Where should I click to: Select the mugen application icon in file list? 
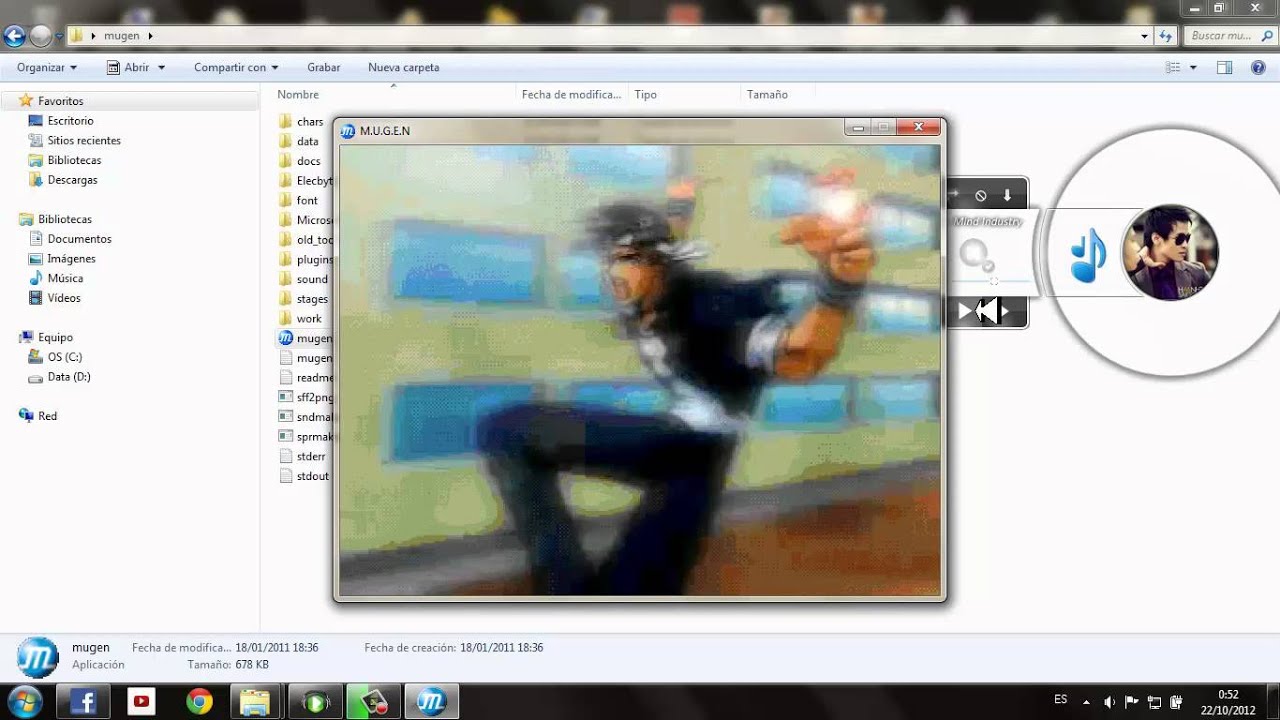285,338
